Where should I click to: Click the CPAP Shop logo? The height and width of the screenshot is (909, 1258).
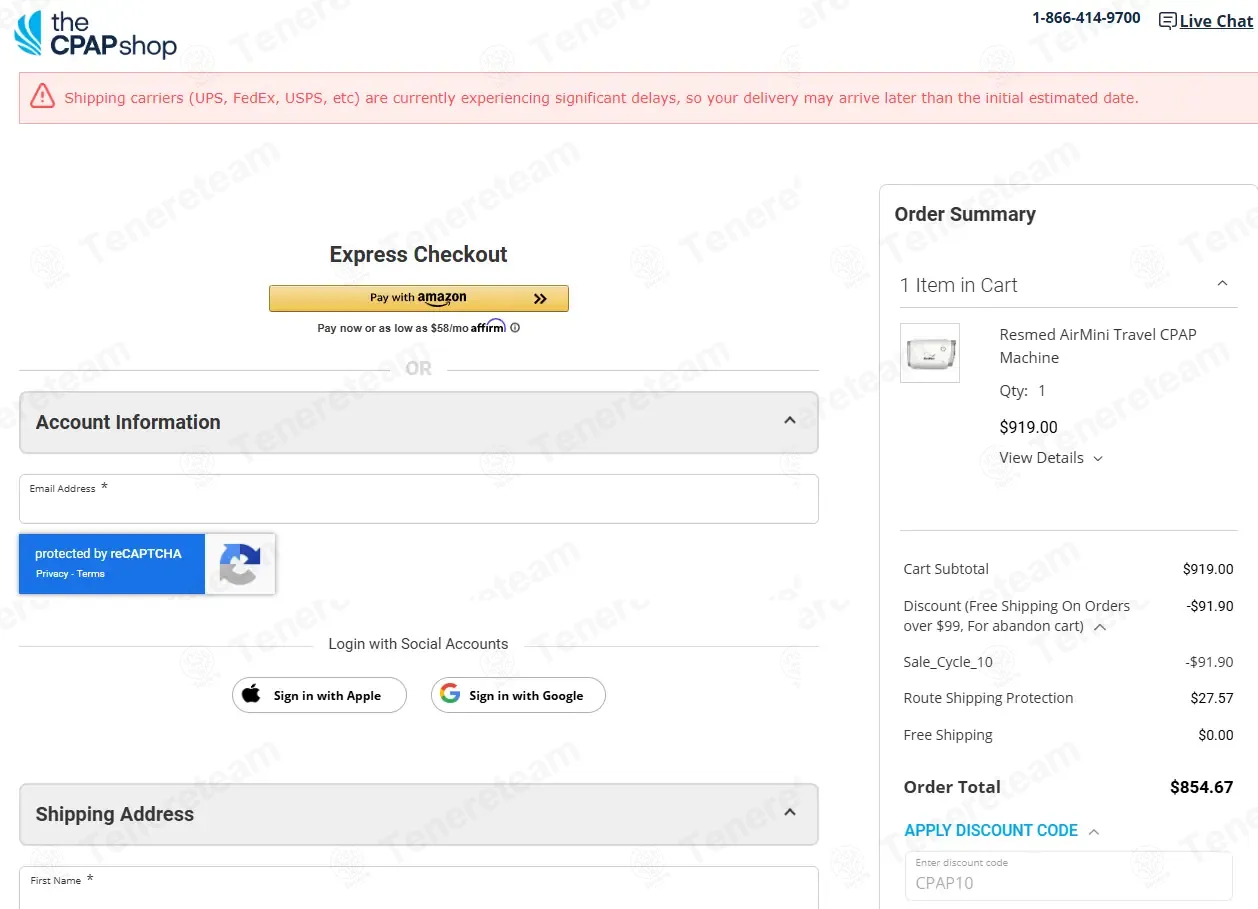pos(95,34)
